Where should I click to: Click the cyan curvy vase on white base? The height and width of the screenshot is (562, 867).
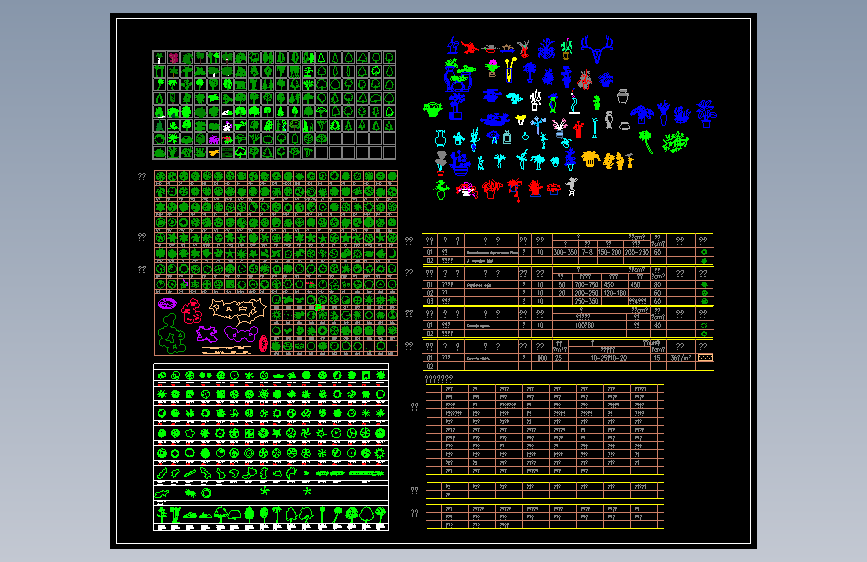click(574, 101)
